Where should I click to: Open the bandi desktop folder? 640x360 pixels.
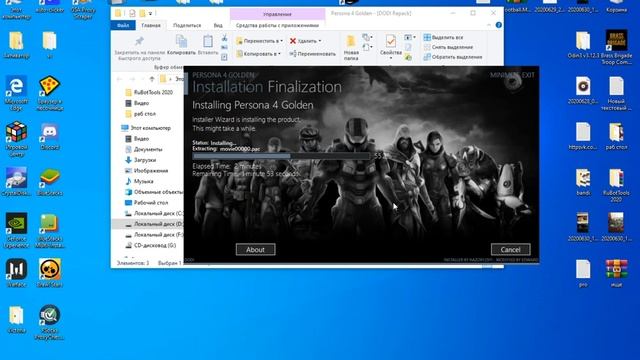coord(583,182)
